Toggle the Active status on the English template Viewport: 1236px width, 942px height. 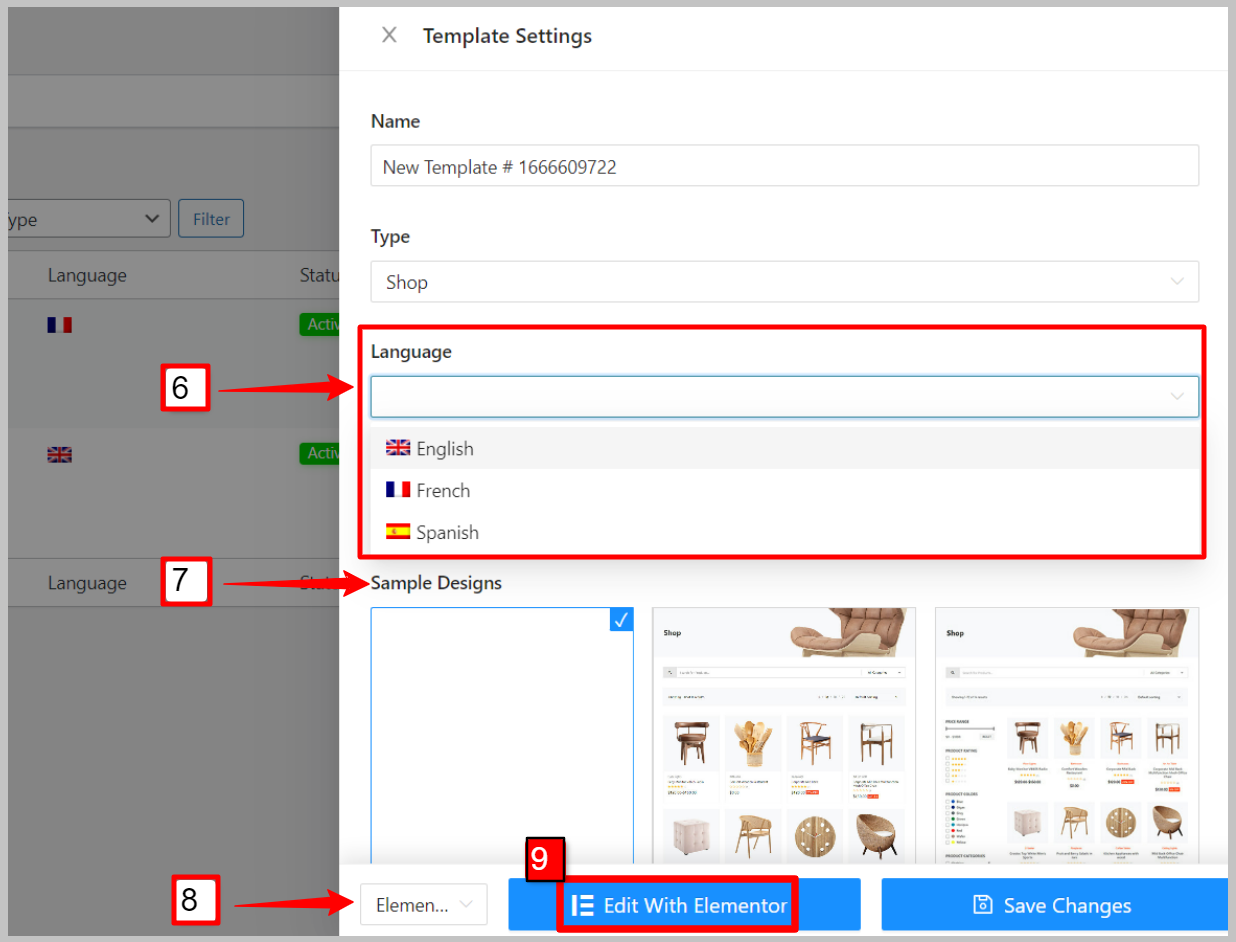pyautogui.click(x=317, y=453)
